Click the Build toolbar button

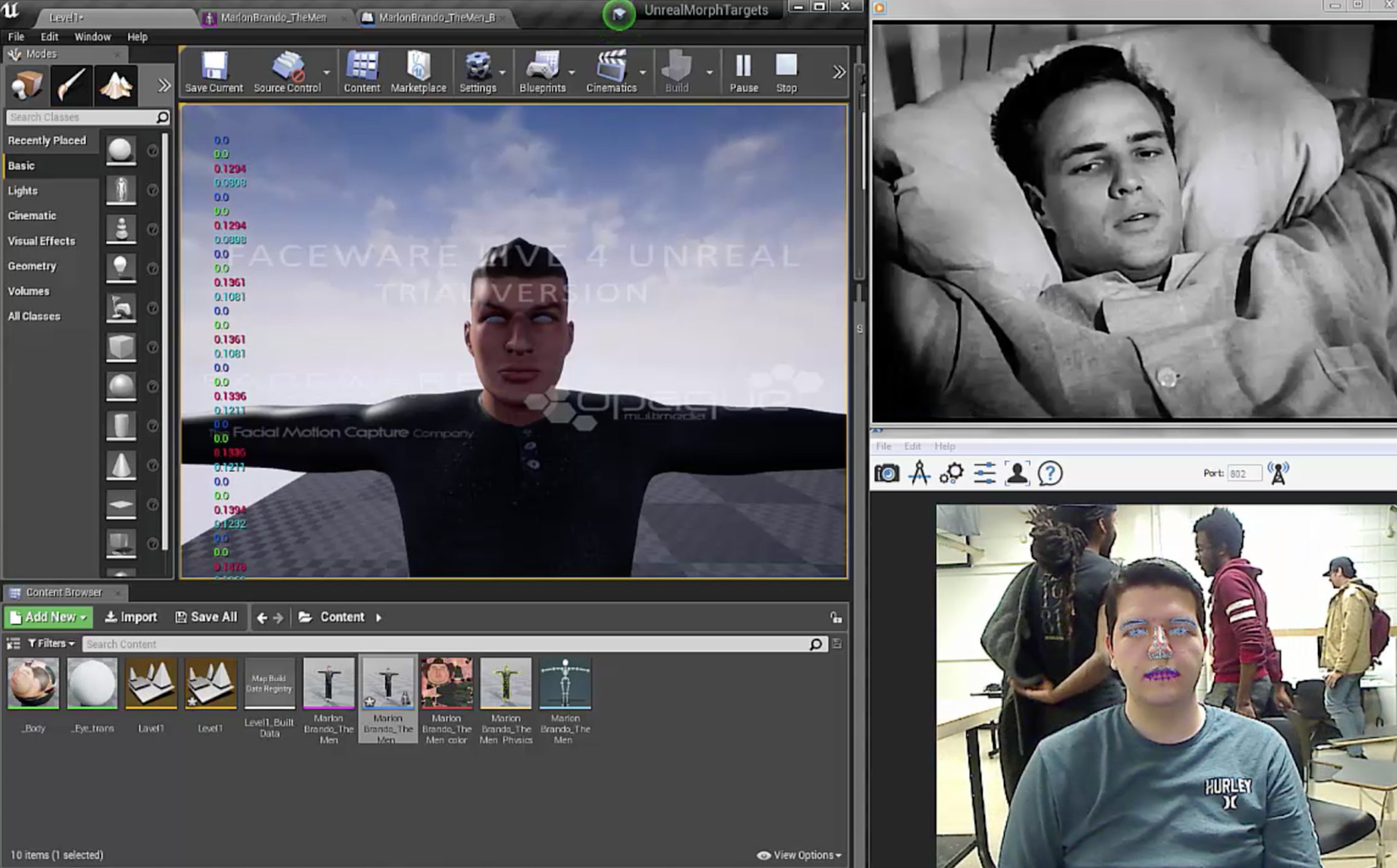point(677,72)
